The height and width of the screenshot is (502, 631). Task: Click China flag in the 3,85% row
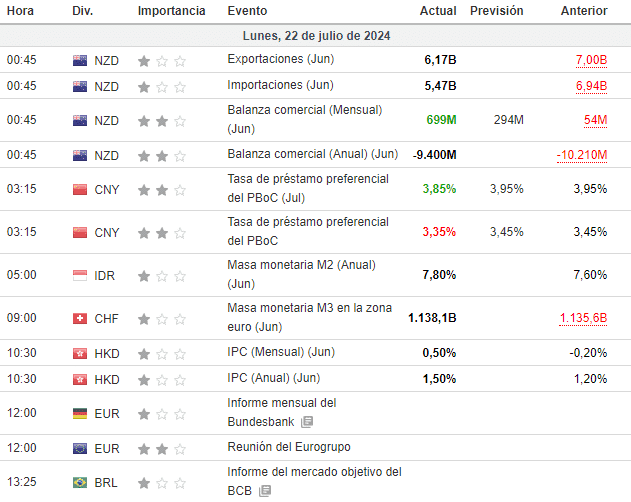click(80, 189)
